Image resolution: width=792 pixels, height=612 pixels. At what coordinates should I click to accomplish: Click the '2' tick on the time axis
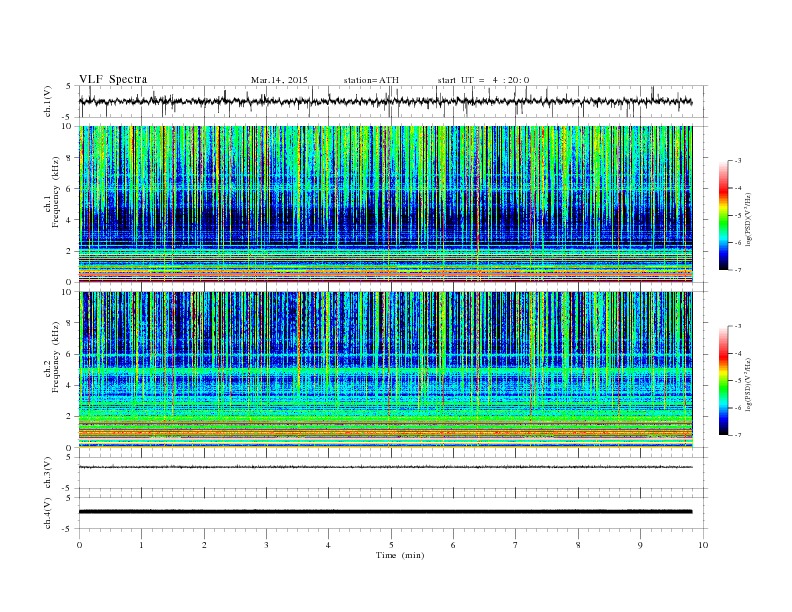pos(204,545)
